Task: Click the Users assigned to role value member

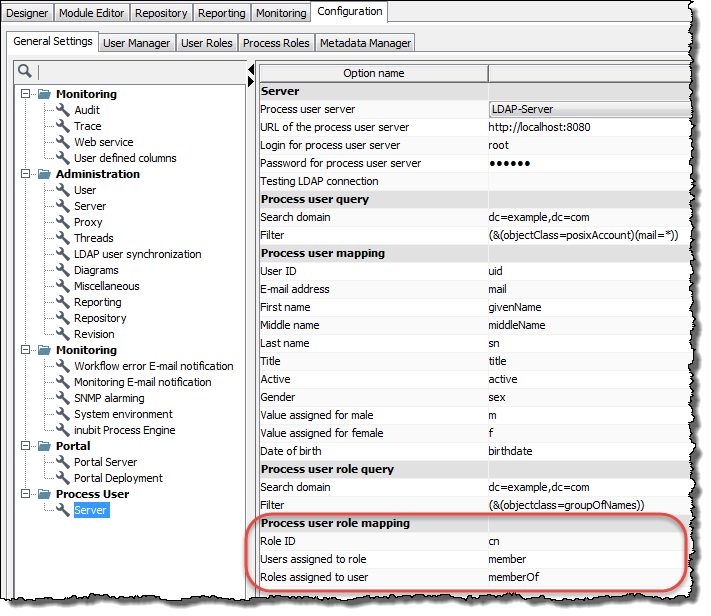Action: coord(507,559)
